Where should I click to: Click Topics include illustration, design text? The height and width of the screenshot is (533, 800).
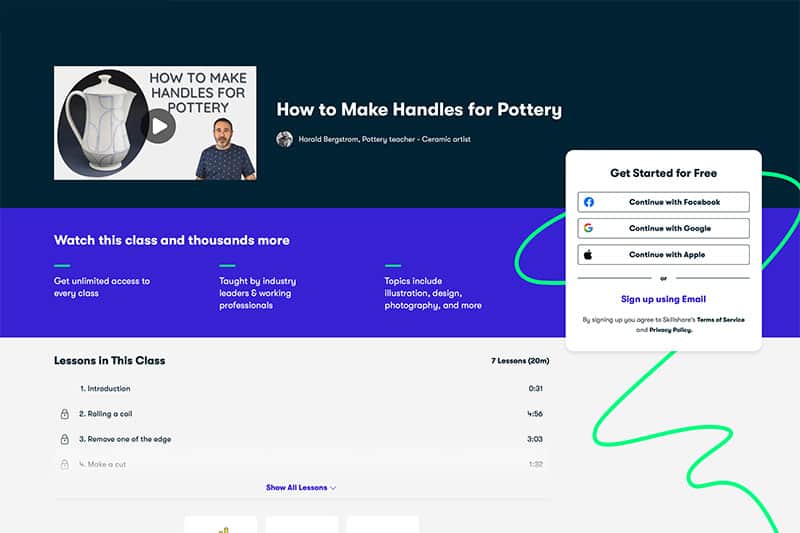click(433, 293)
